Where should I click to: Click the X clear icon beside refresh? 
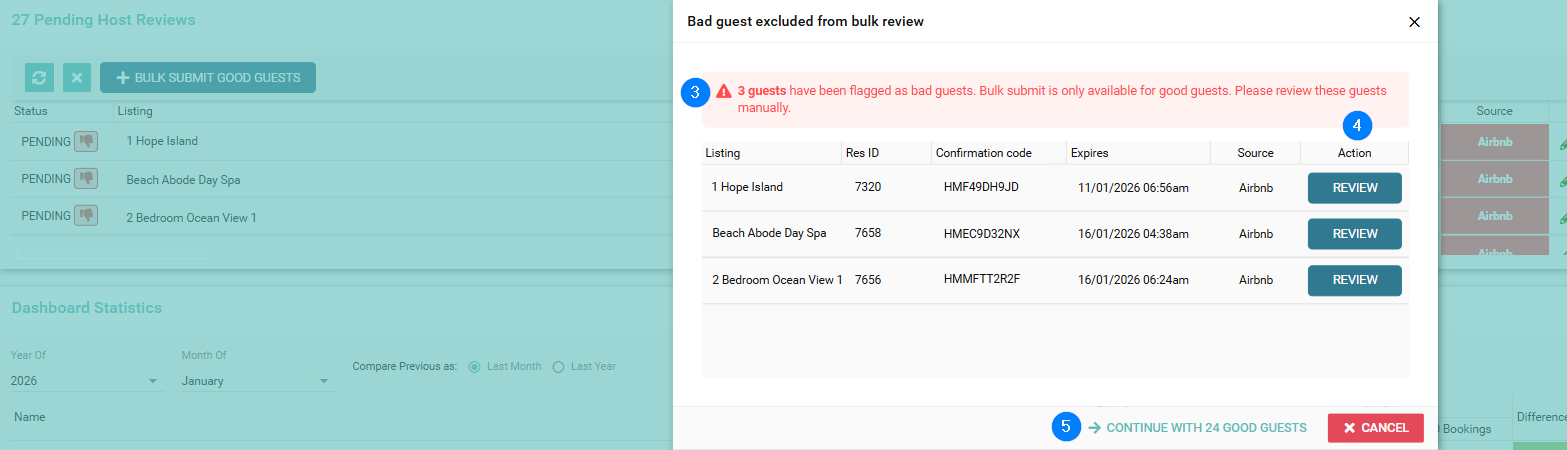point(77,78)
